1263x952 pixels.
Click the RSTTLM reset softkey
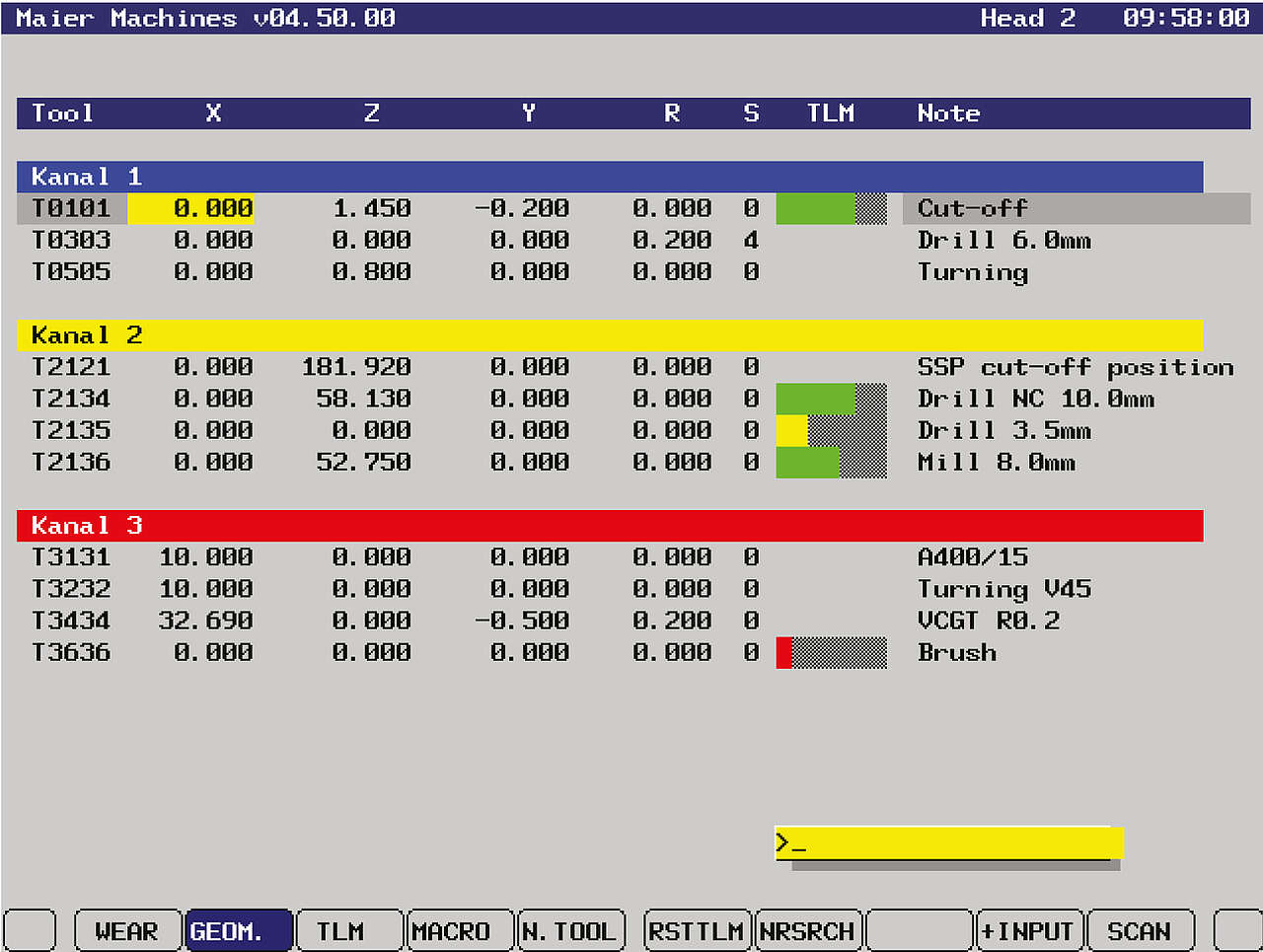pos(696,930)
